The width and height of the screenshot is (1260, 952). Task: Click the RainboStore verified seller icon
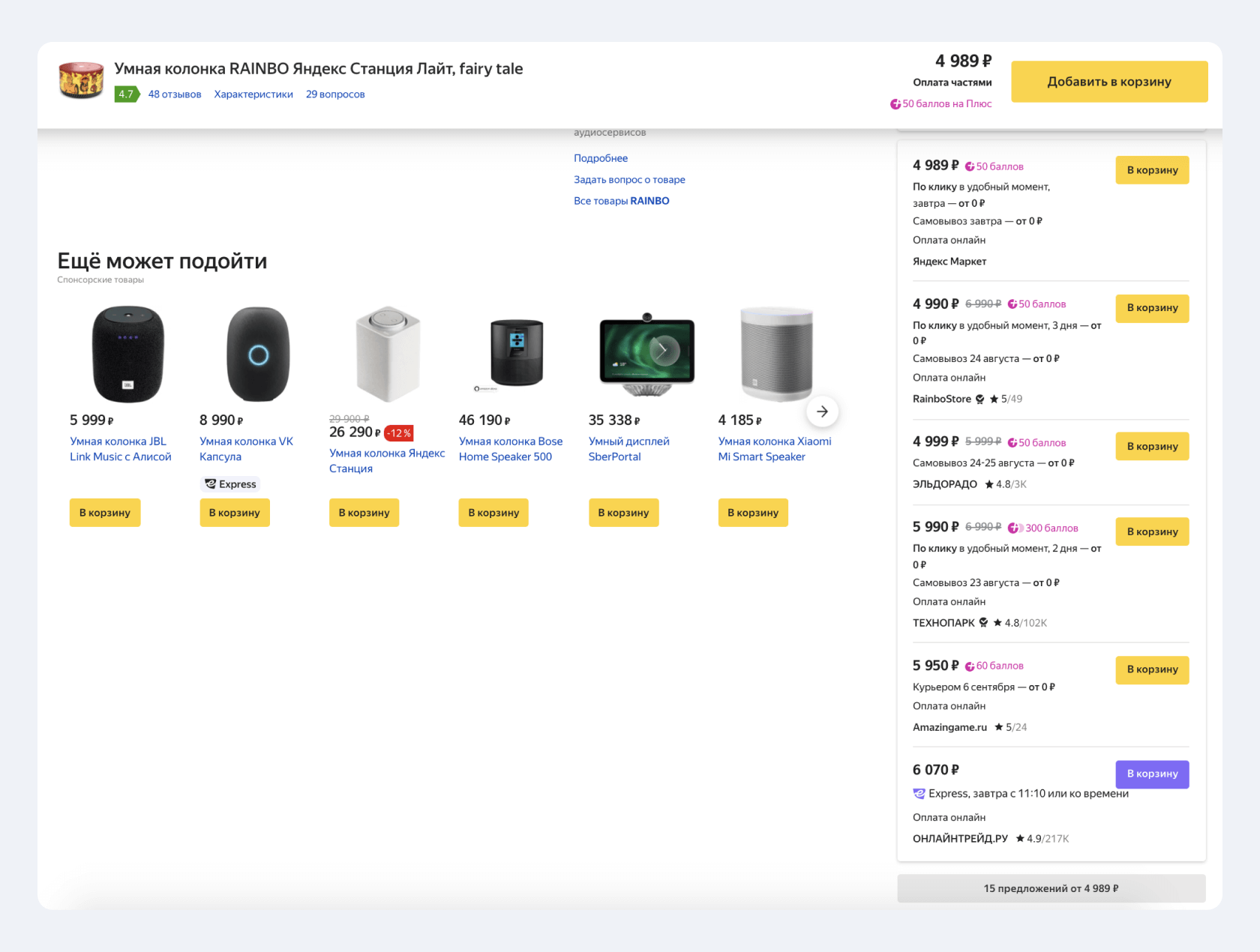[979, 400]
